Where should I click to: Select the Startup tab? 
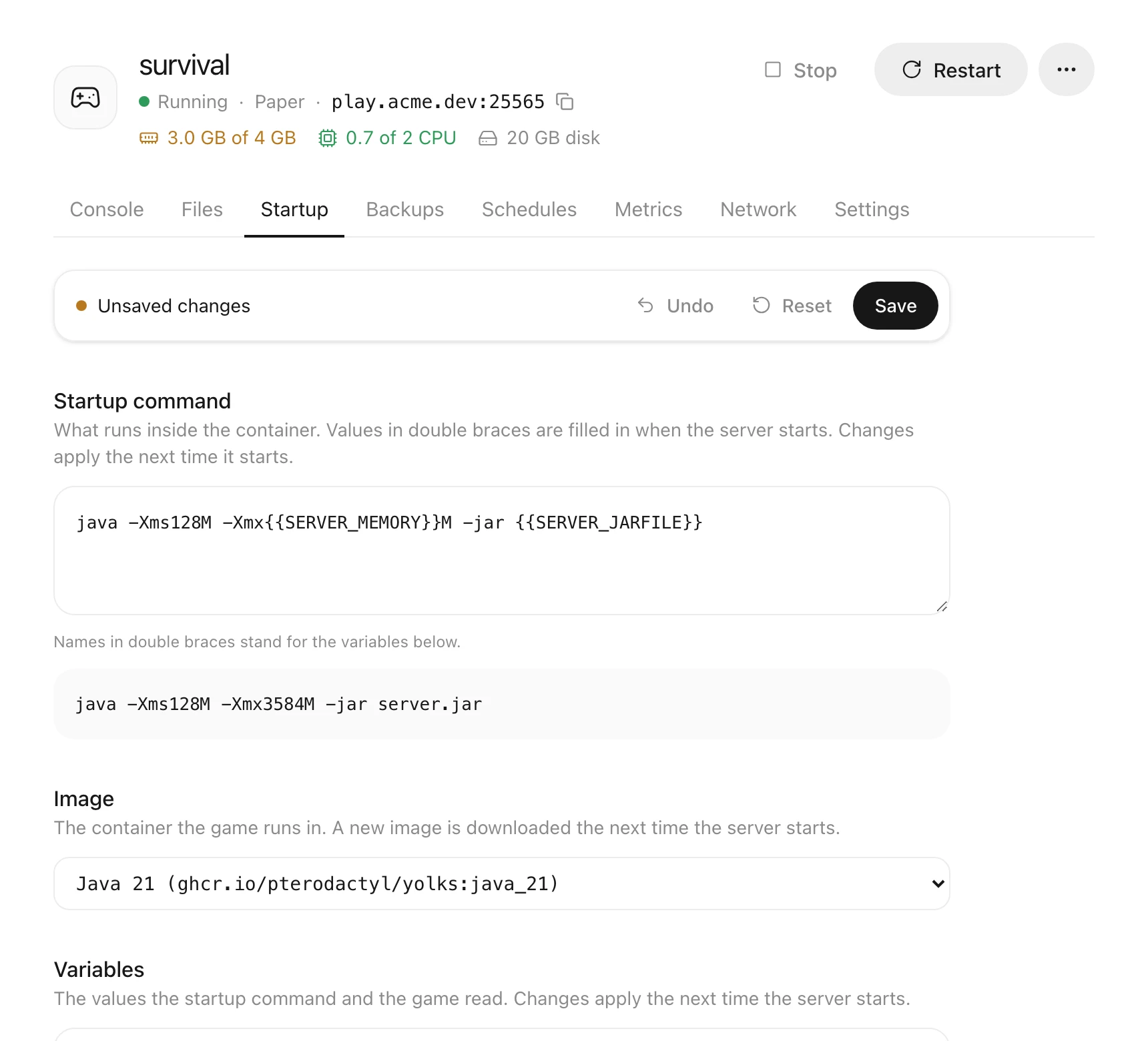(x=294, y=210)
